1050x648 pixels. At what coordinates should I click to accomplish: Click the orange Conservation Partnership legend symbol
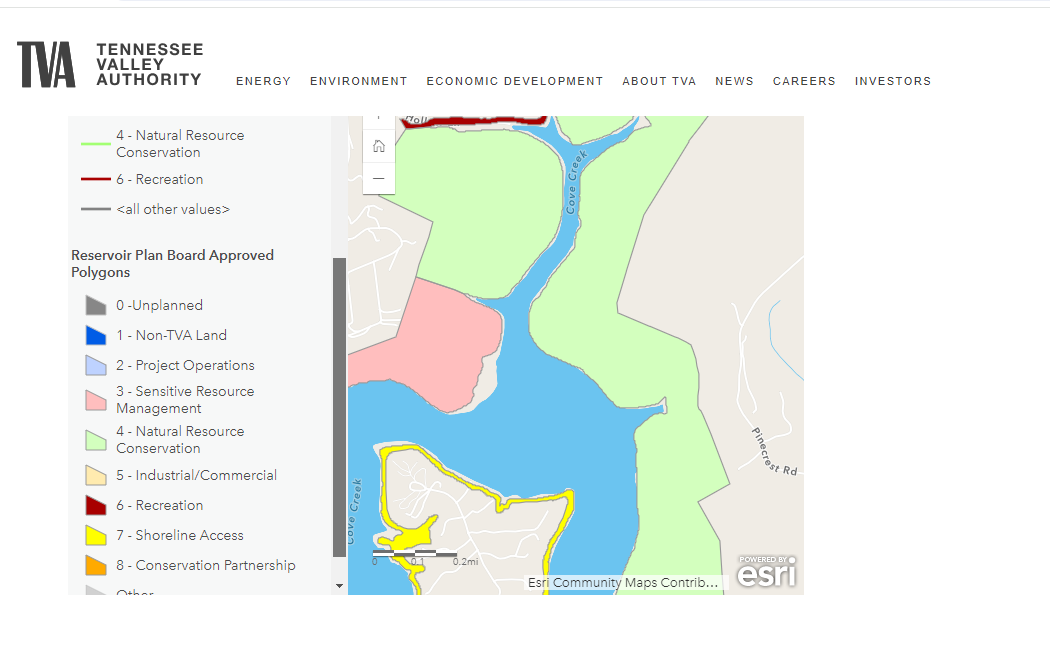pos(95,565)
